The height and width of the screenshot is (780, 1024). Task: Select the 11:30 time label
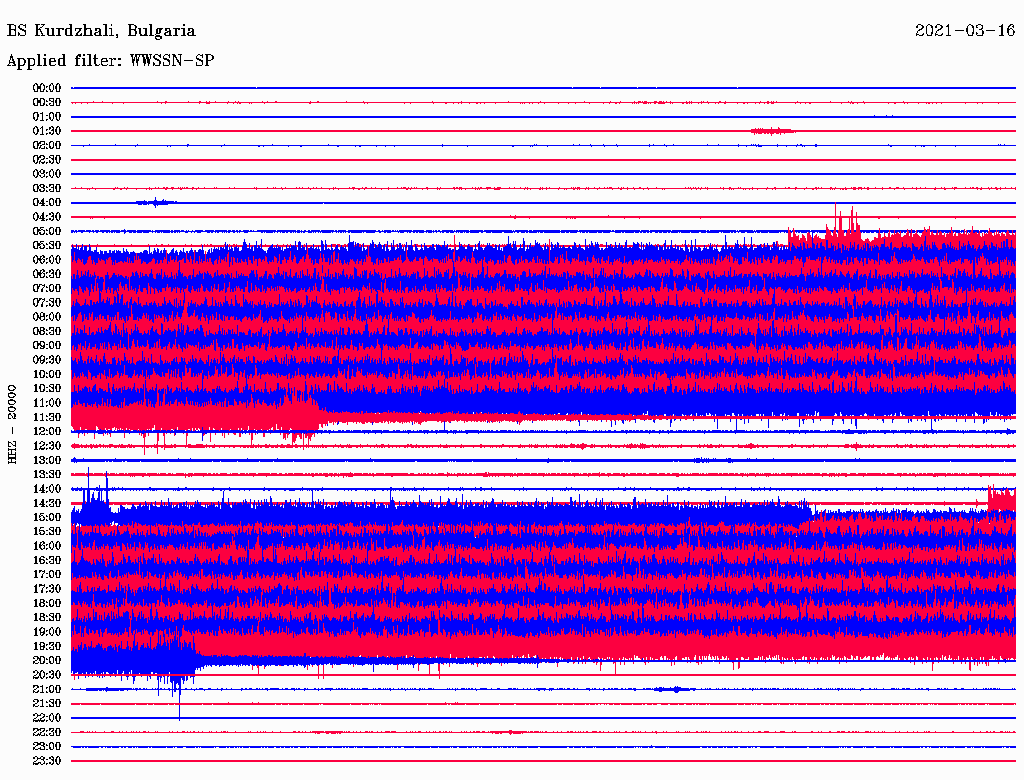(47, 417)
